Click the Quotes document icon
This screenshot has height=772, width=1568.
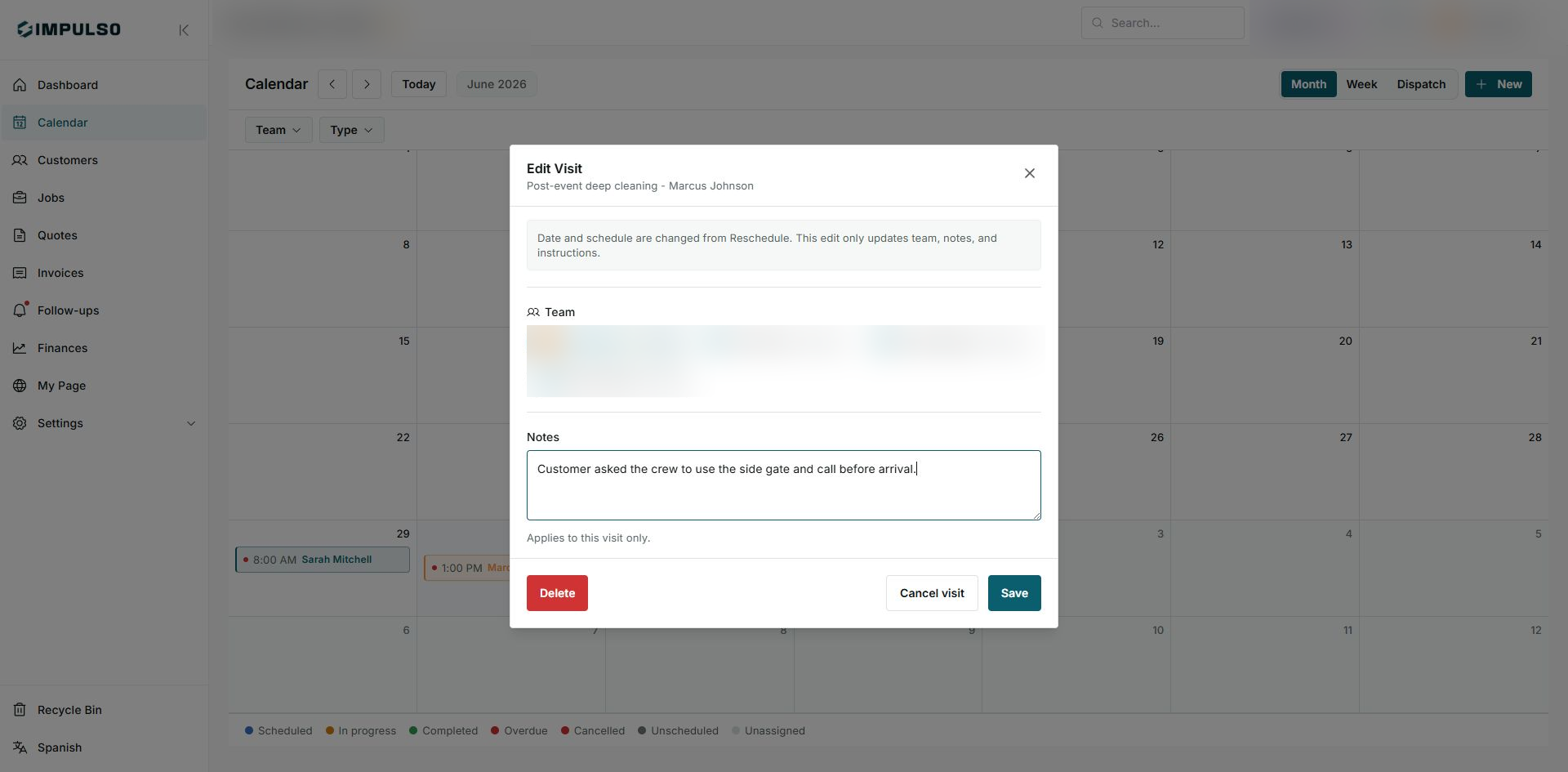click(20, 235)
